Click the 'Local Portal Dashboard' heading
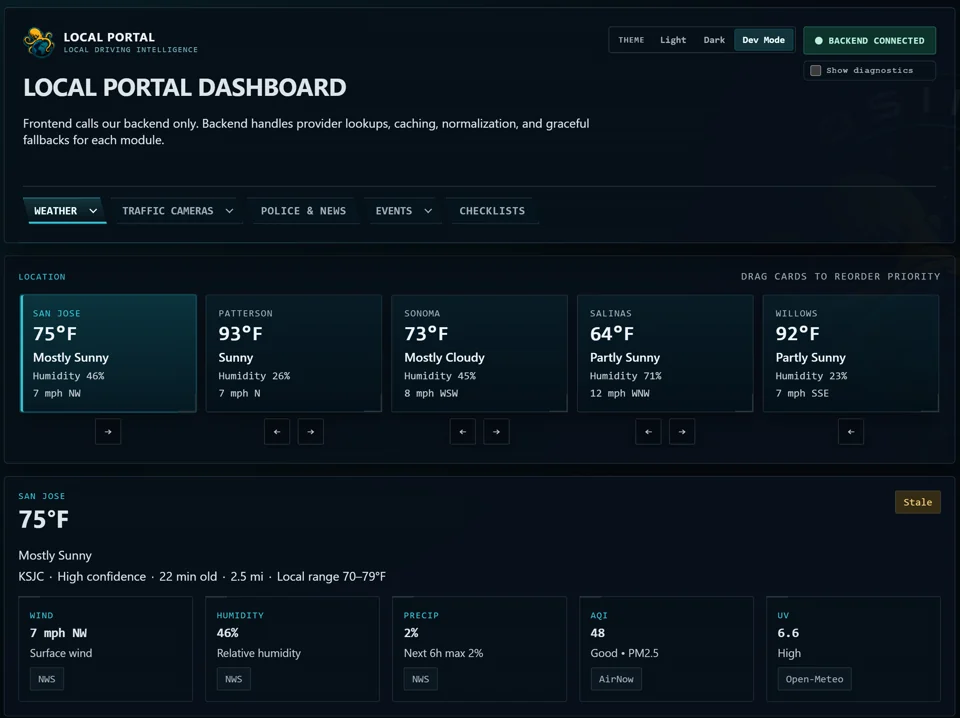960x718 pixels. 185,88
